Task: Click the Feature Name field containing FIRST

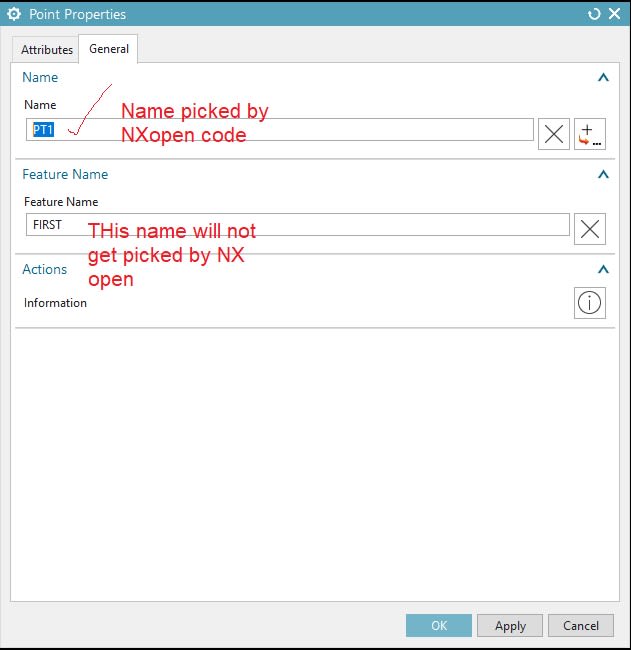Action: (x=298, y=225)
